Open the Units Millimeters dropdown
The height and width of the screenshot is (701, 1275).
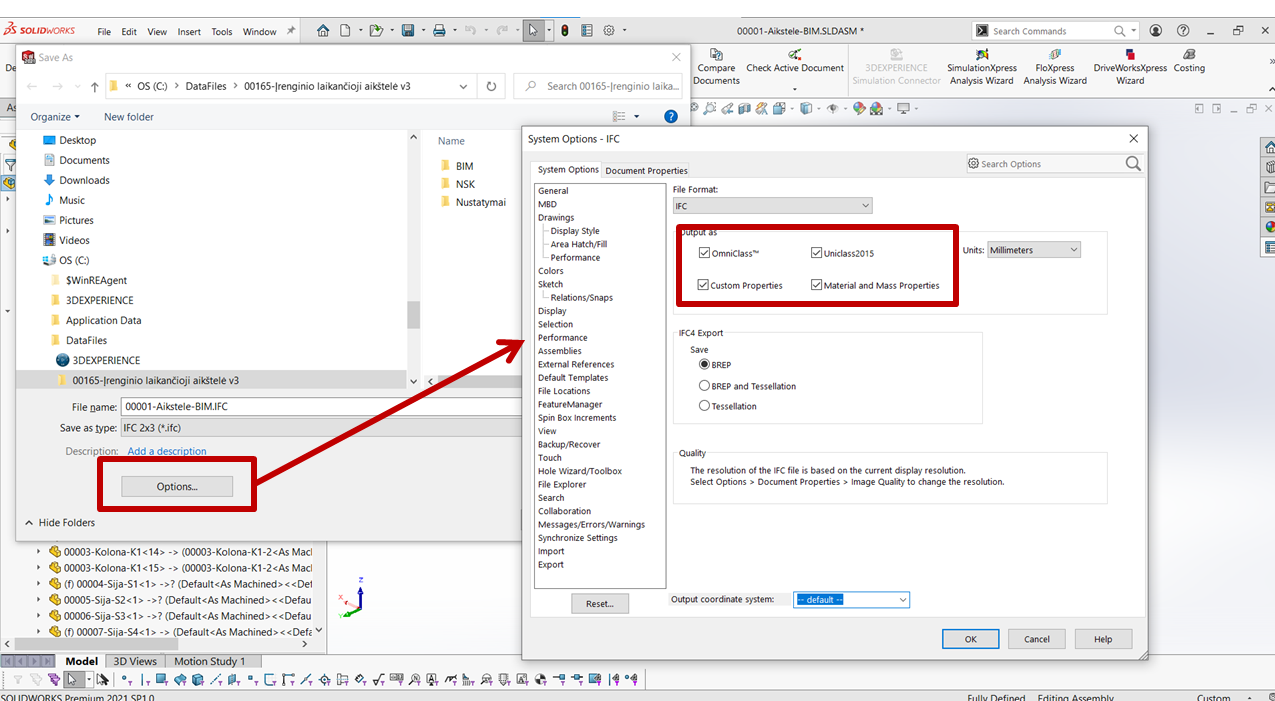click(1034, 250)
